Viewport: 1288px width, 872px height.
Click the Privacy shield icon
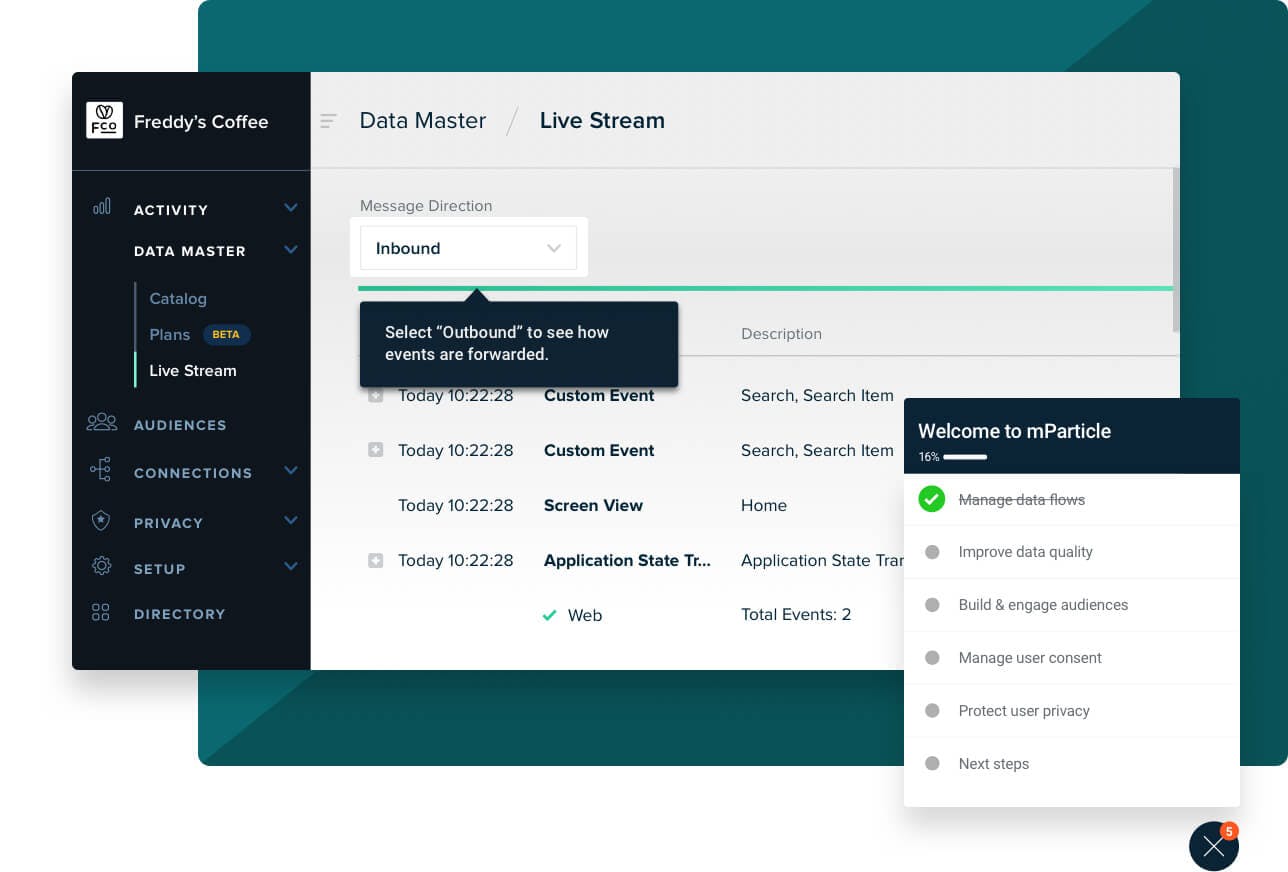101,521
